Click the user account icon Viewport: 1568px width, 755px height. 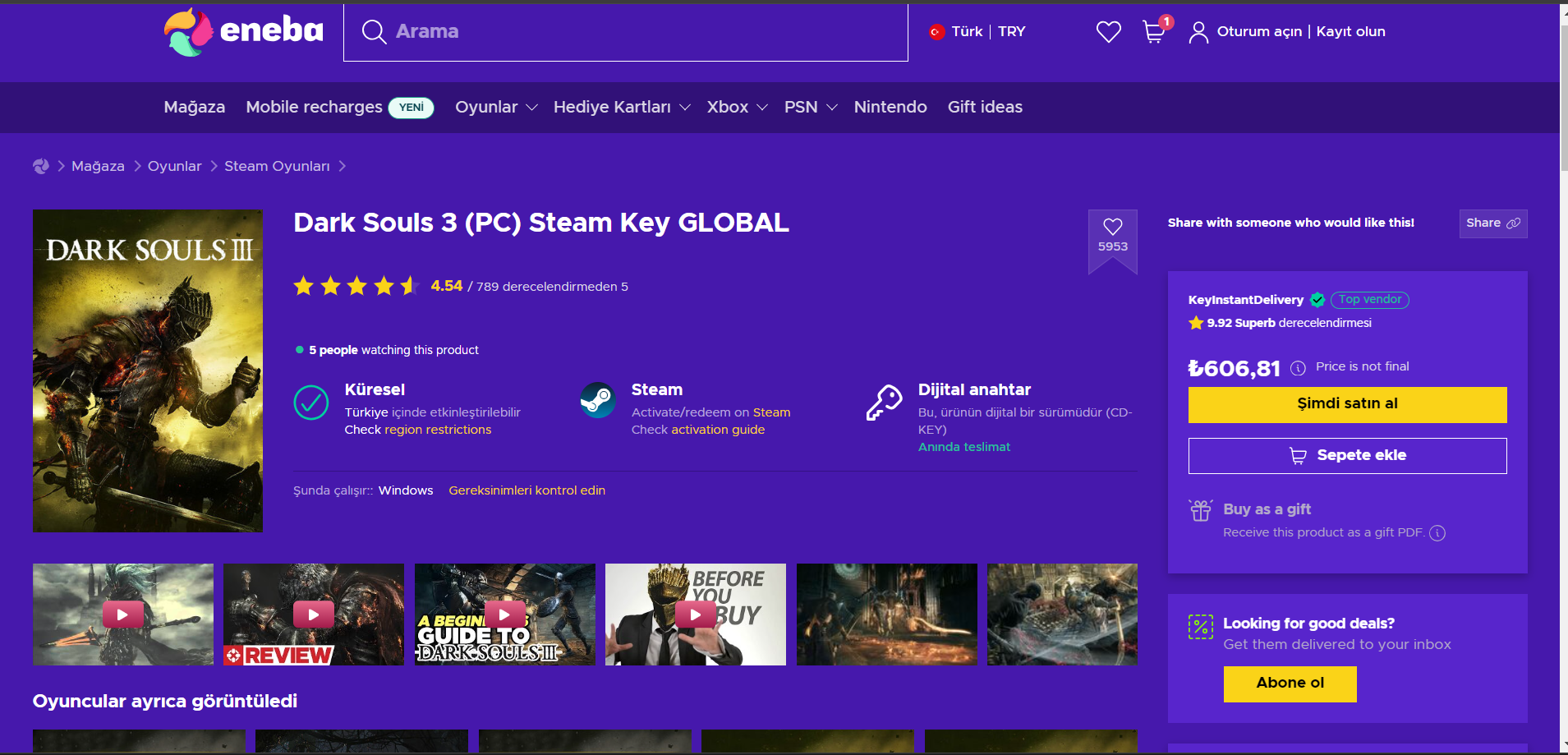pos(1198,32)
